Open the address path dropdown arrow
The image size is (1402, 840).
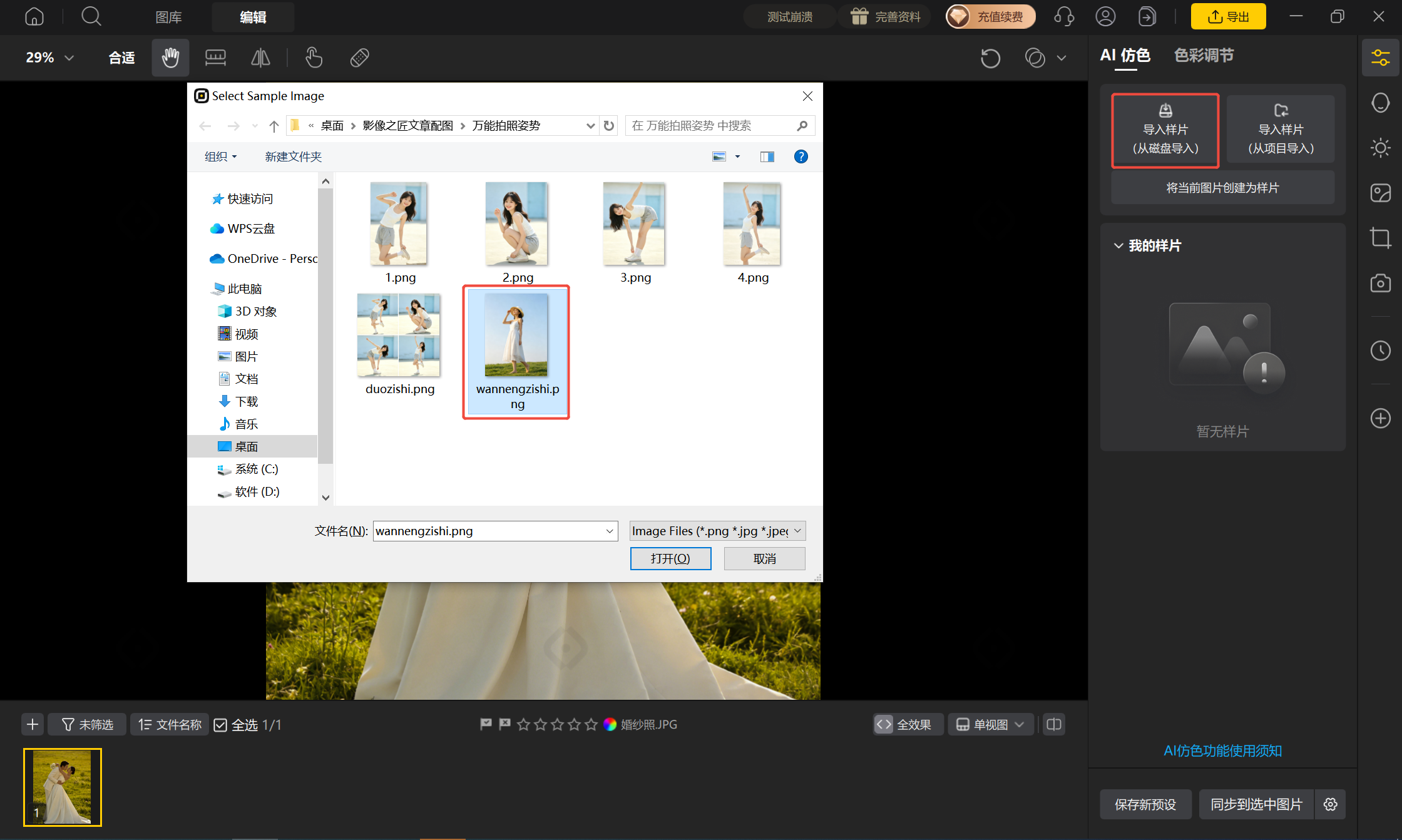pyautogui.click(x=590, y=126)
